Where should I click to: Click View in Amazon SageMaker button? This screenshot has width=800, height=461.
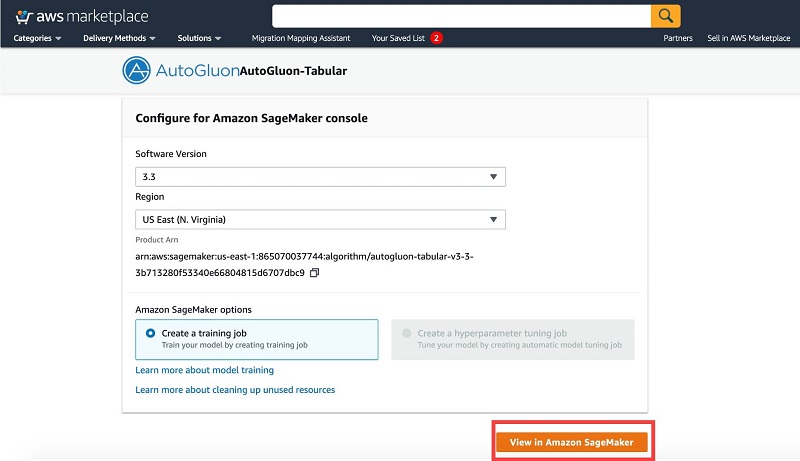coord(571,442)
